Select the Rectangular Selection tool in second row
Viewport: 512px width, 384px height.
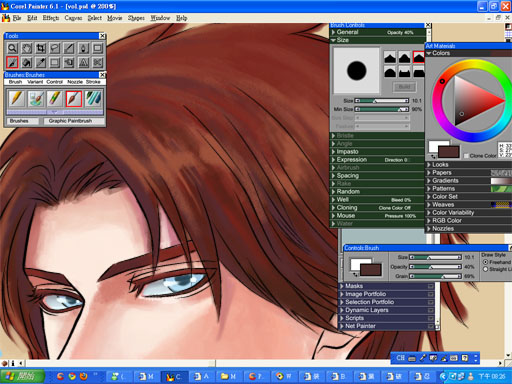pyautogui.click(x=55, y=62)
